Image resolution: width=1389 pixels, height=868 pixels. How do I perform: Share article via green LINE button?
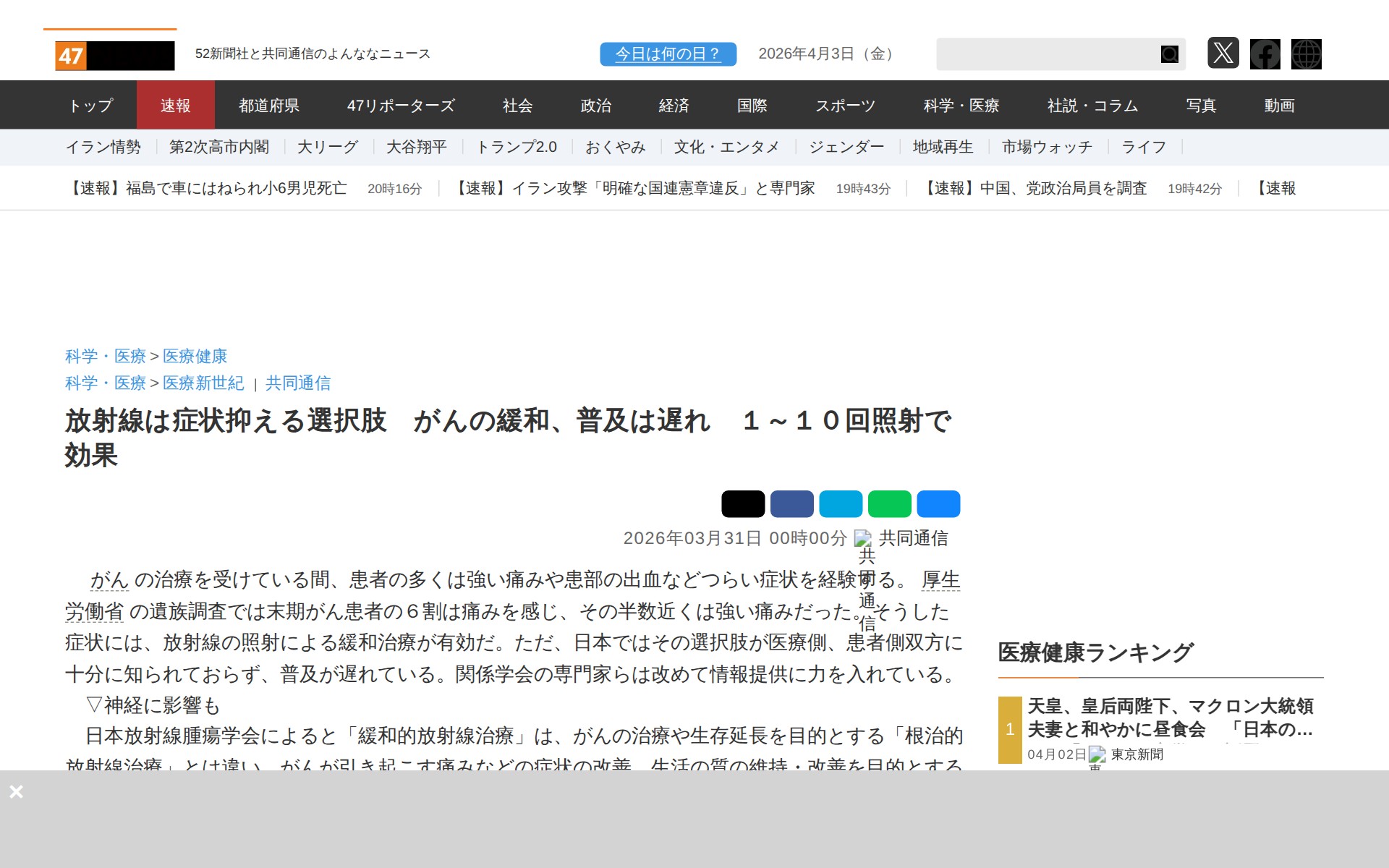point(889,504)
